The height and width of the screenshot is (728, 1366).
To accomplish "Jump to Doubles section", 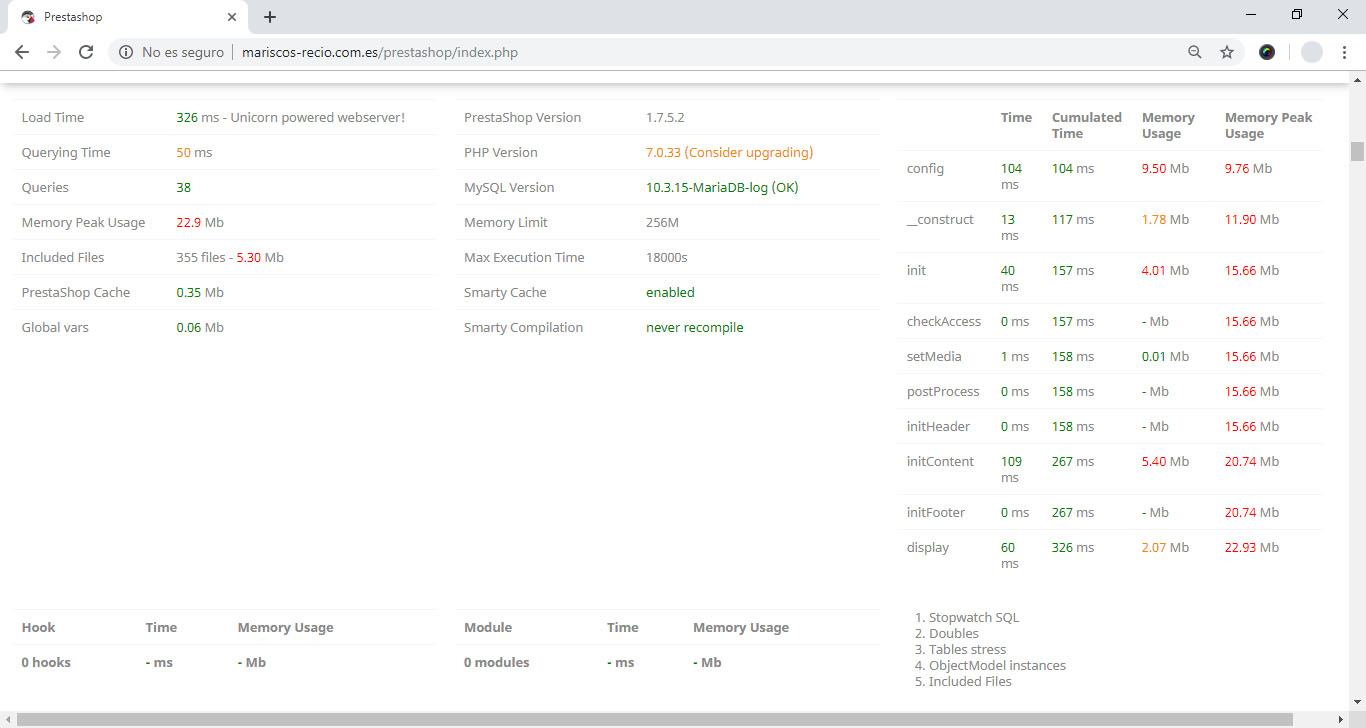I will [x=954, y=634].
